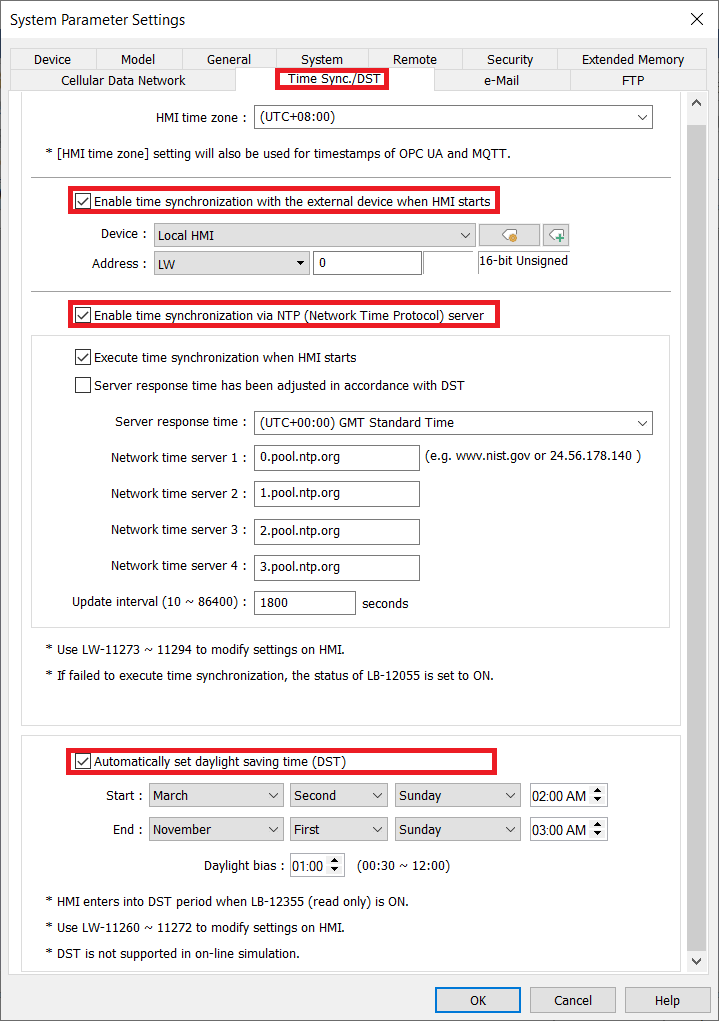
Task: Toggle Automatically set daylight saving time checkbox
Action: click(x=83, y=761)
